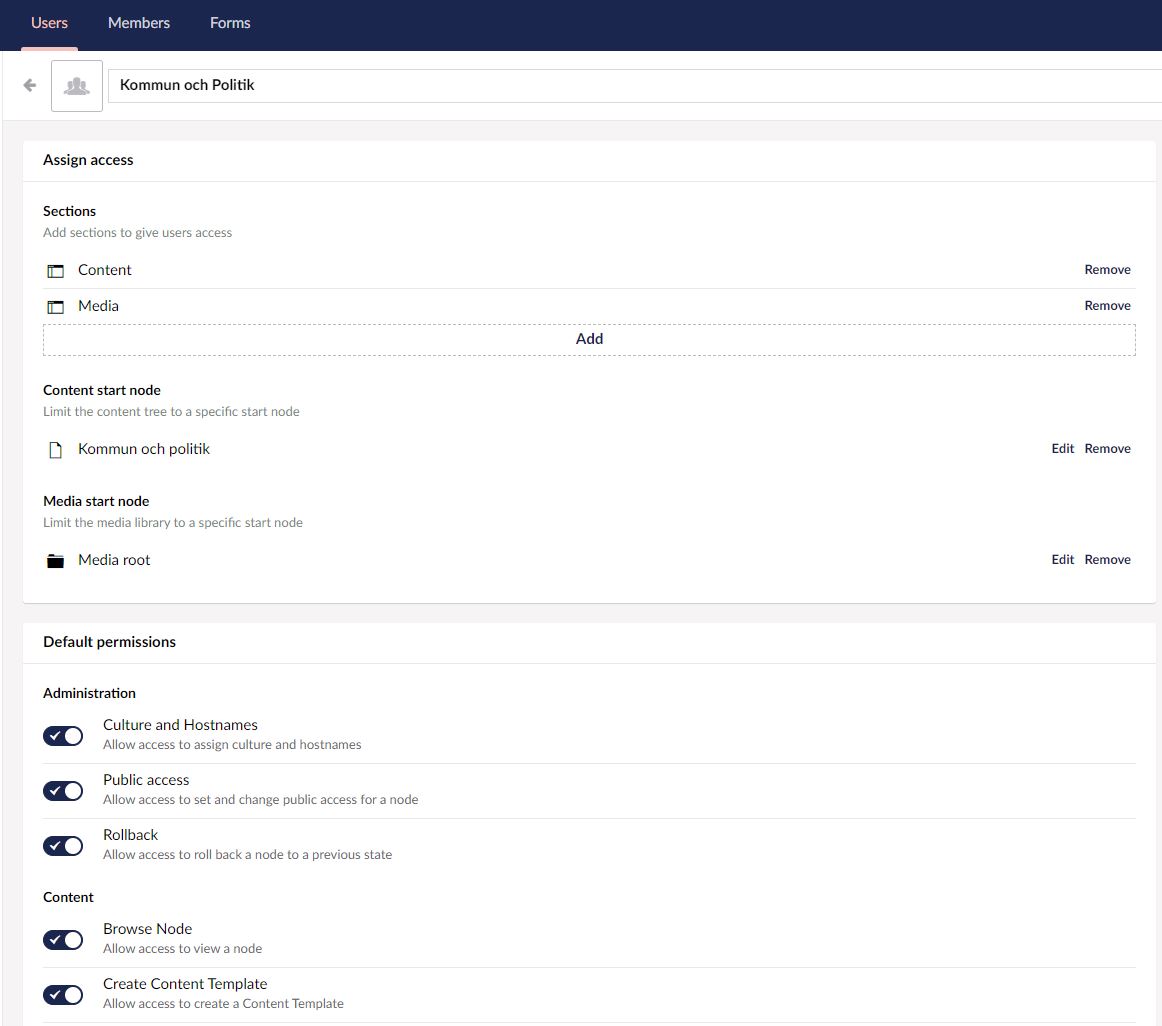Toggle the Public access permission

coord(63,790)
